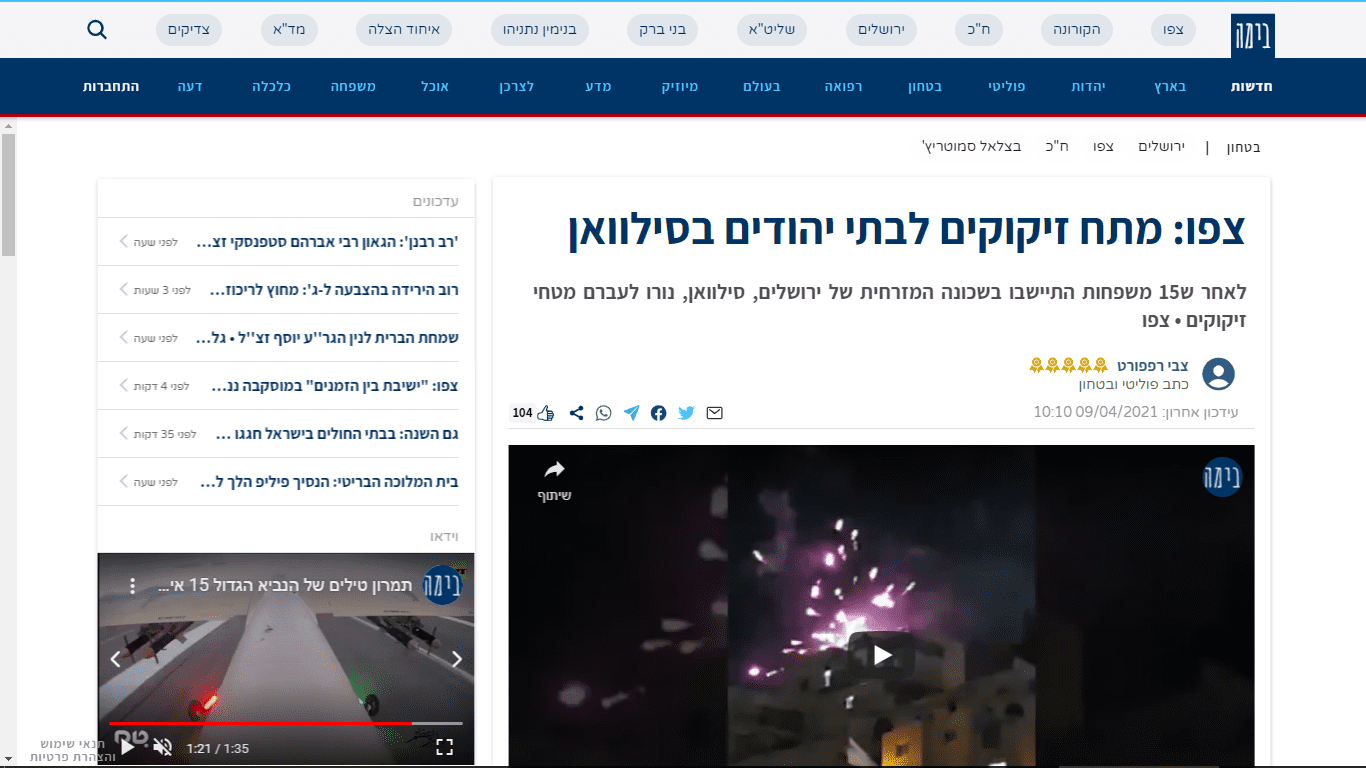Open the בנימין נתניהו topic pill

pyautogui.click(x=540, y=30)
